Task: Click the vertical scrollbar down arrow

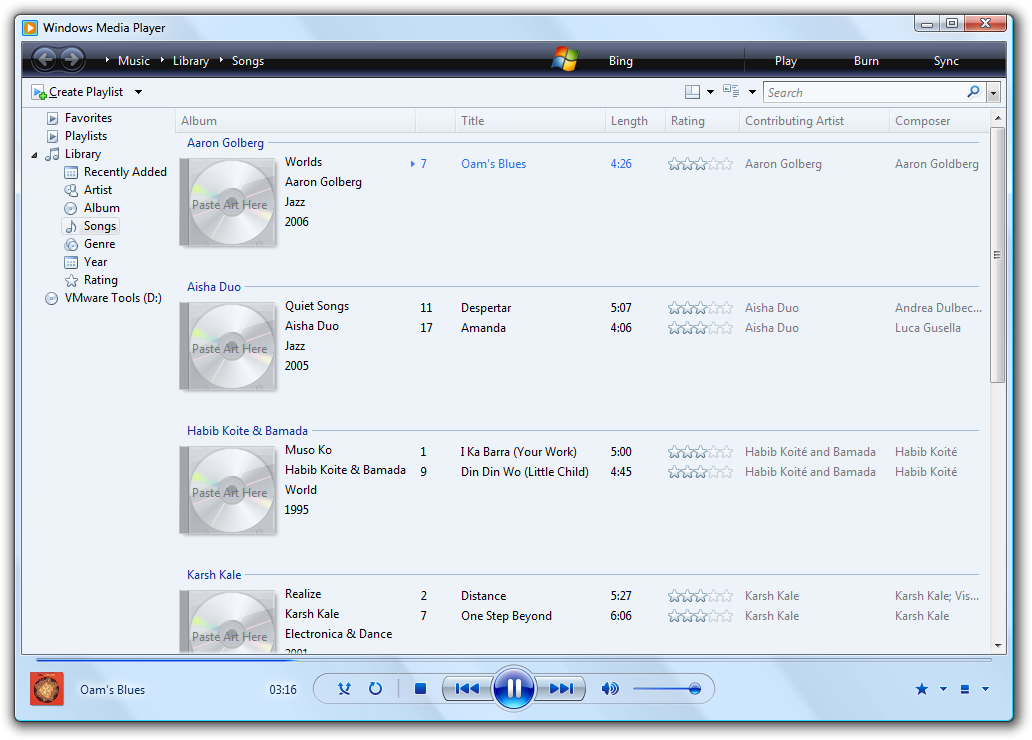Action: coord(998,646)
